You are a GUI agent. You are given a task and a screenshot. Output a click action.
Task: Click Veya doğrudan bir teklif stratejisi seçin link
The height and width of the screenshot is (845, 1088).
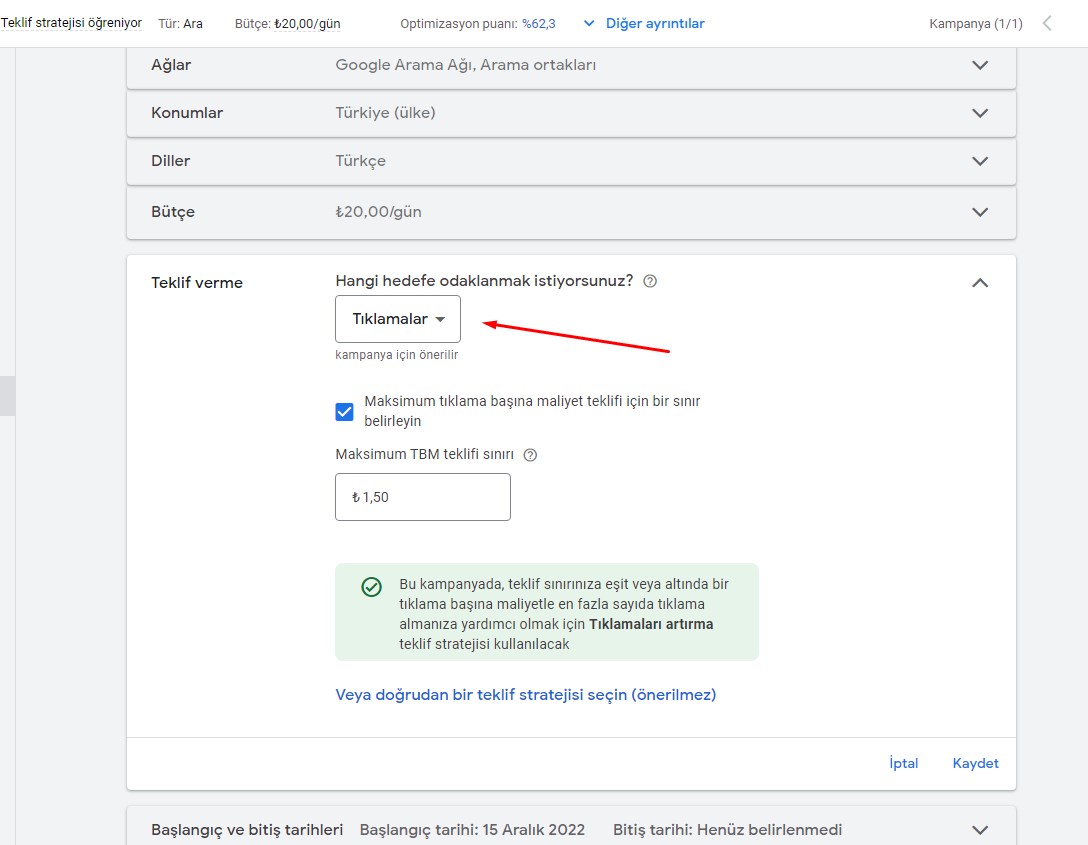tap(525, 694)
